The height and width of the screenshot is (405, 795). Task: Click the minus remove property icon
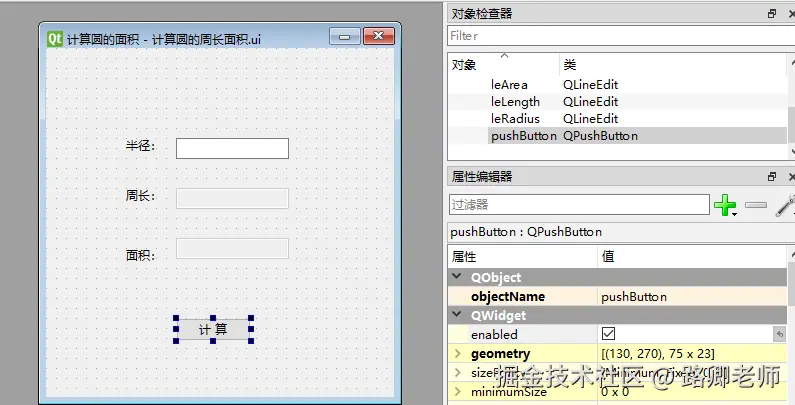coord(755,205)
